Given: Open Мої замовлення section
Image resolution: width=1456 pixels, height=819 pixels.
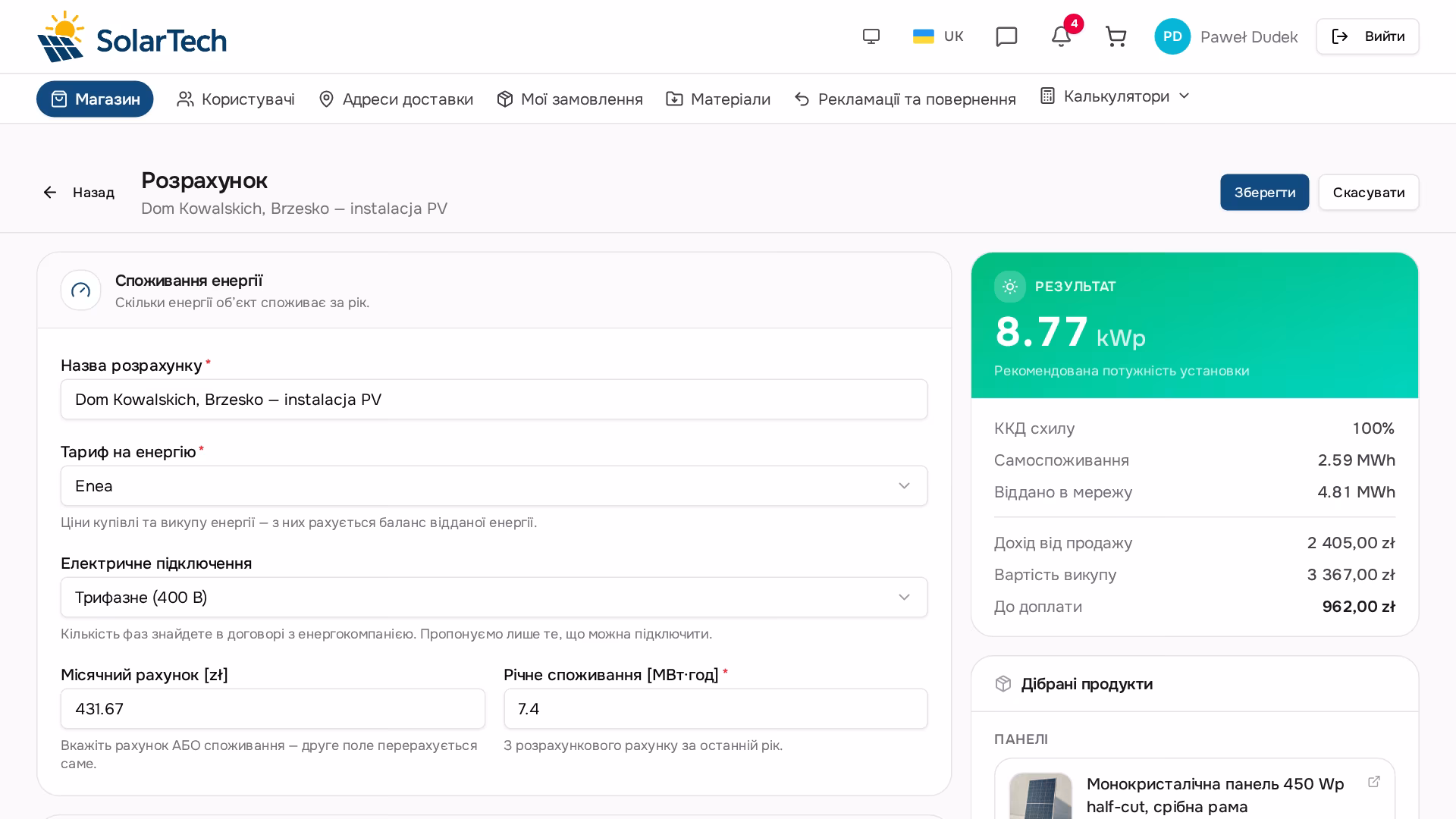Looking at the screenshot, I should tap(570, 99).
